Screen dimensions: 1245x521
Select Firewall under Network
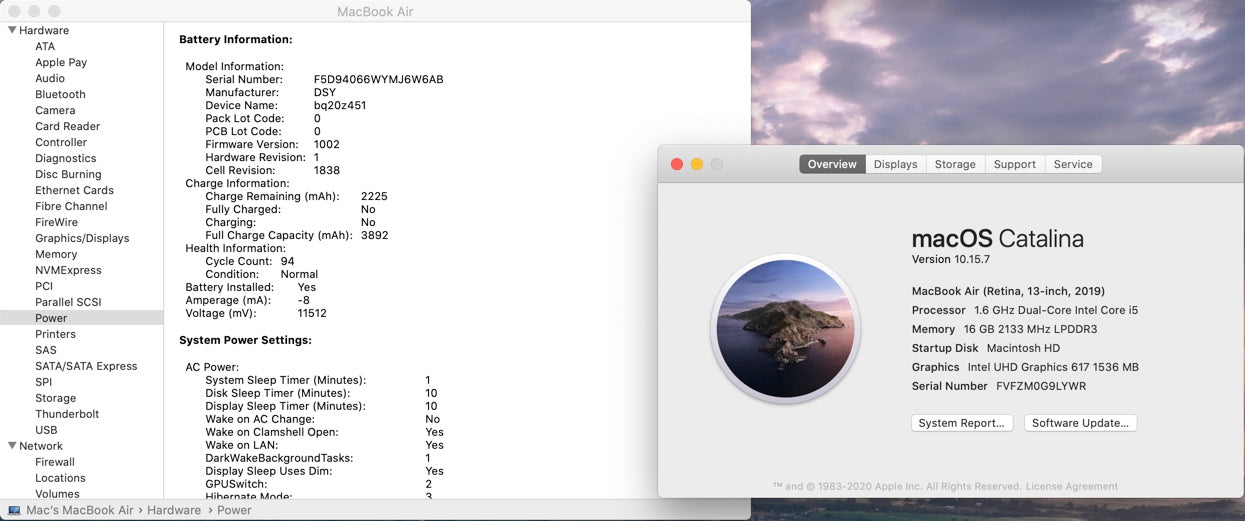click(x=55, y=462)
